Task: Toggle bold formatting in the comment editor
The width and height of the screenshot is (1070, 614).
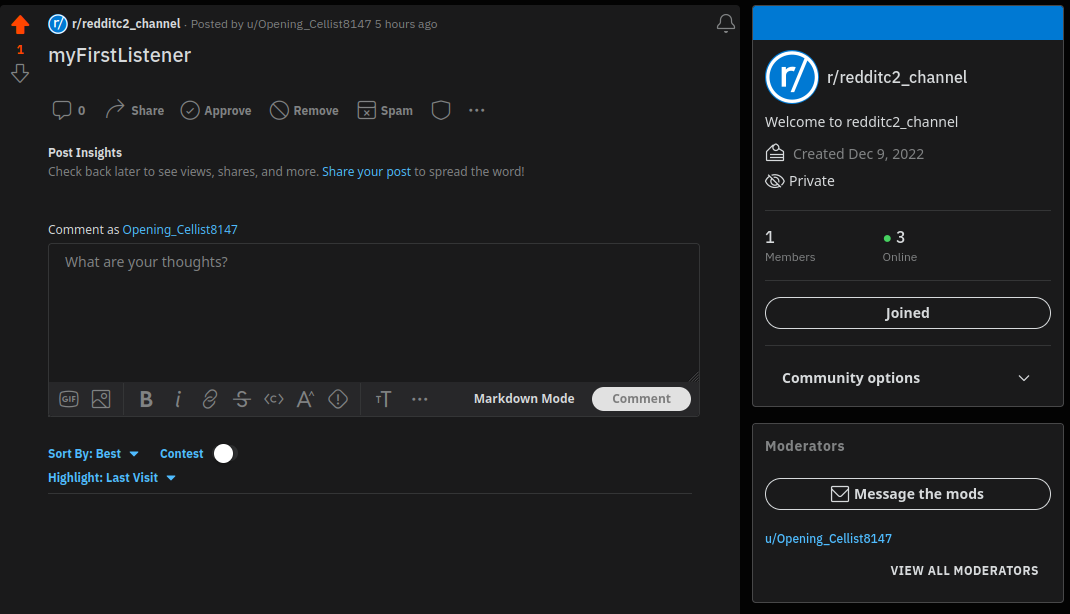Action: (x=146, y=399)
